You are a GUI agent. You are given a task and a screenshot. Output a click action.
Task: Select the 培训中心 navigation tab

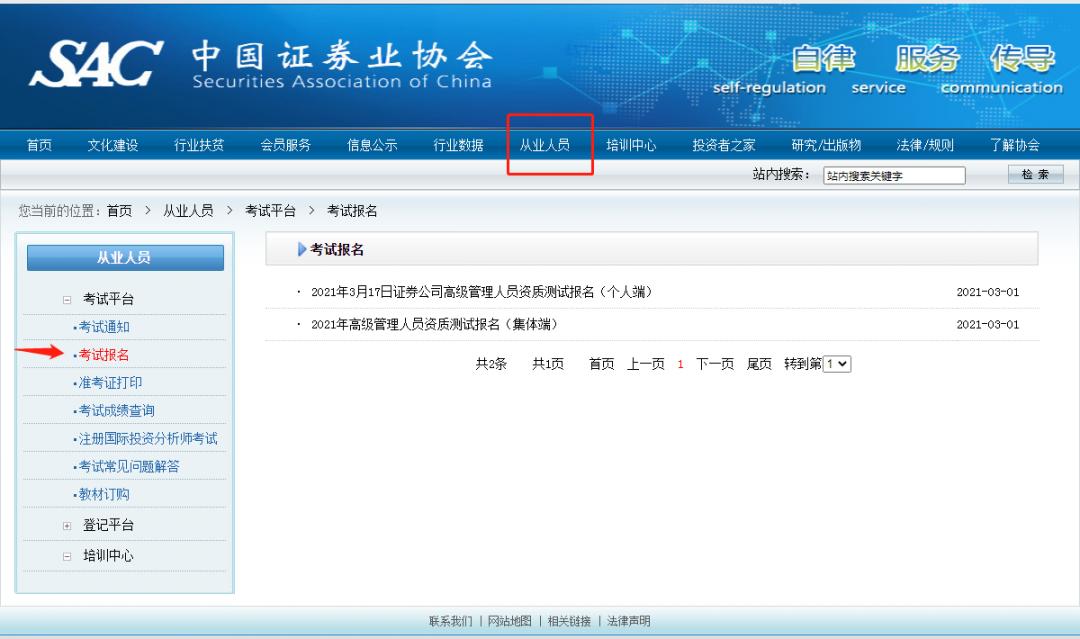(630, 143)
